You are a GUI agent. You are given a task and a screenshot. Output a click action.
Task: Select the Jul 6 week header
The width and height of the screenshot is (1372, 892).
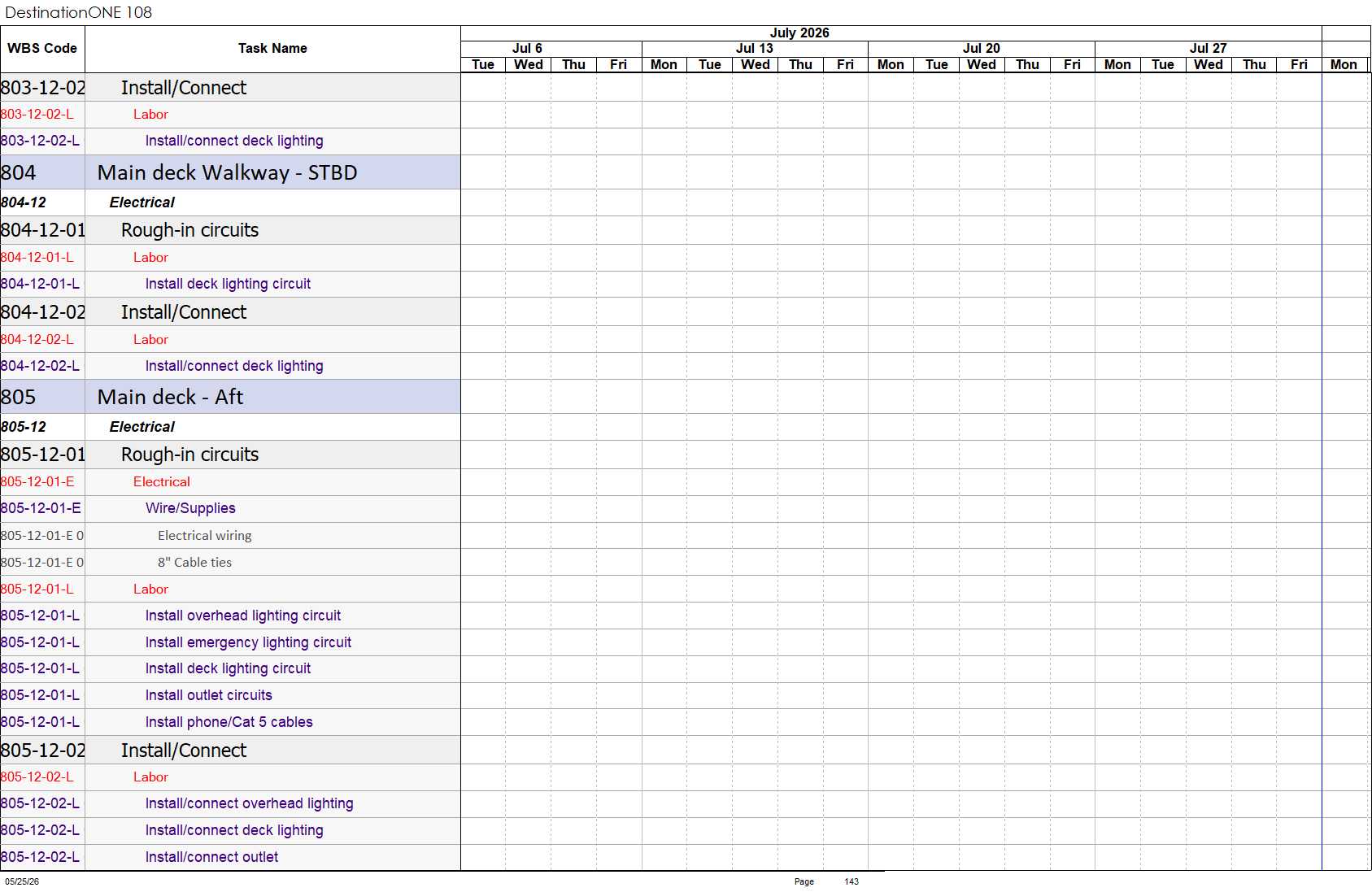click(x=527, y=49)
